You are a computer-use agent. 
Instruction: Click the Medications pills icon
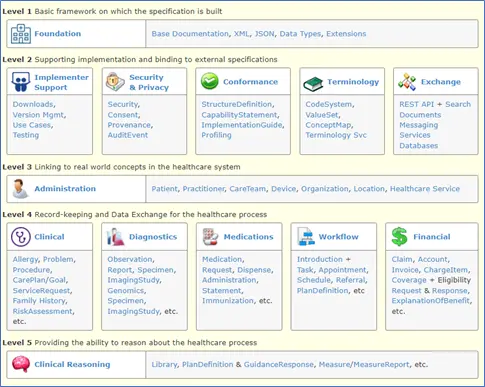pos(210,237)
